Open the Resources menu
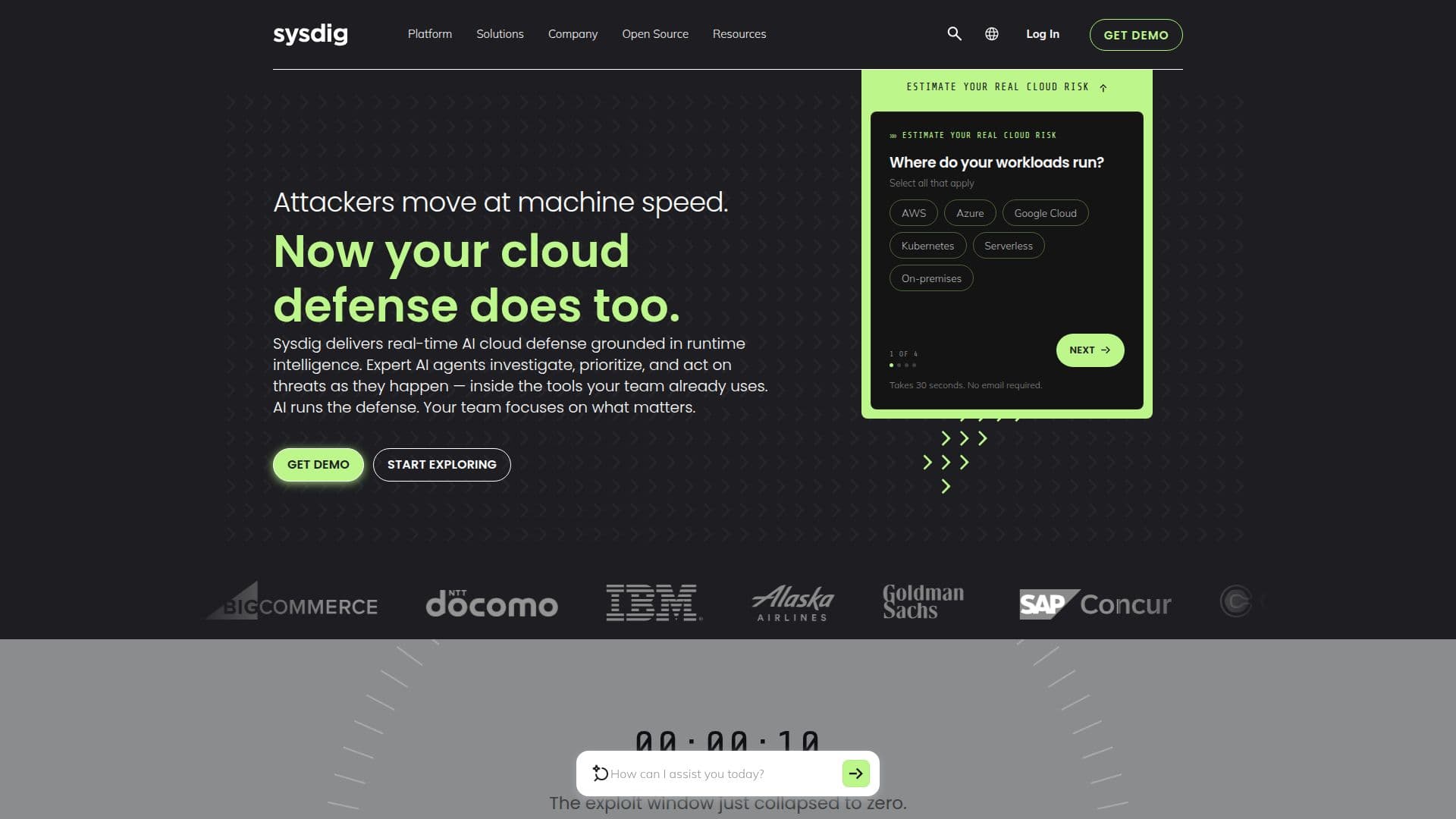 click(x=739, y=34)
